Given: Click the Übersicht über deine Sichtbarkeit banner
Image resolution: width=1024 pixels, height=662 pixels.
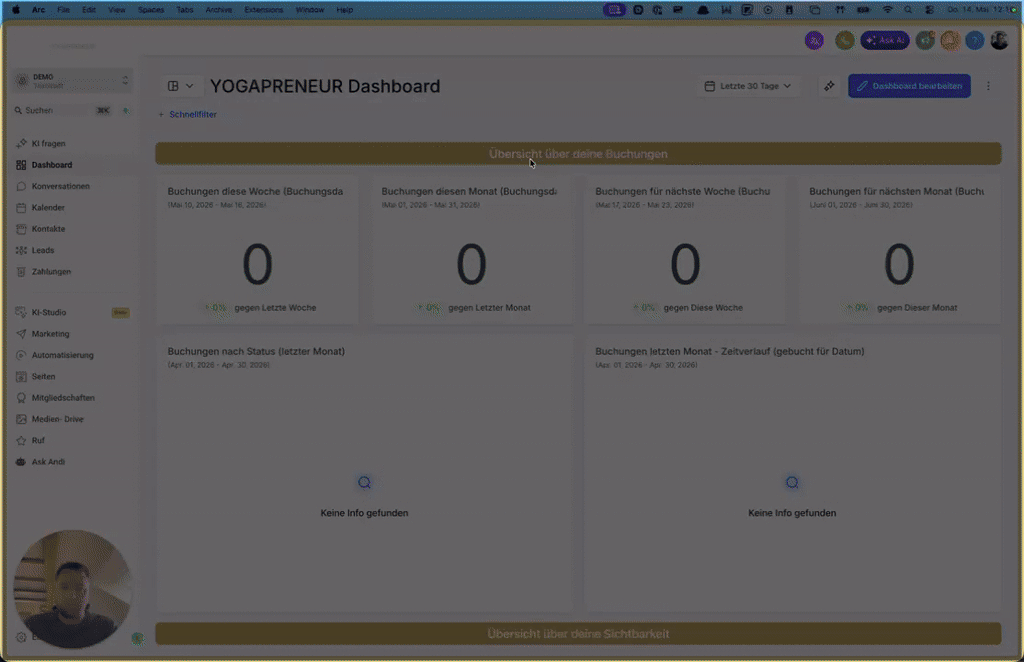Looking at the screenshot, I should point(578,634).
